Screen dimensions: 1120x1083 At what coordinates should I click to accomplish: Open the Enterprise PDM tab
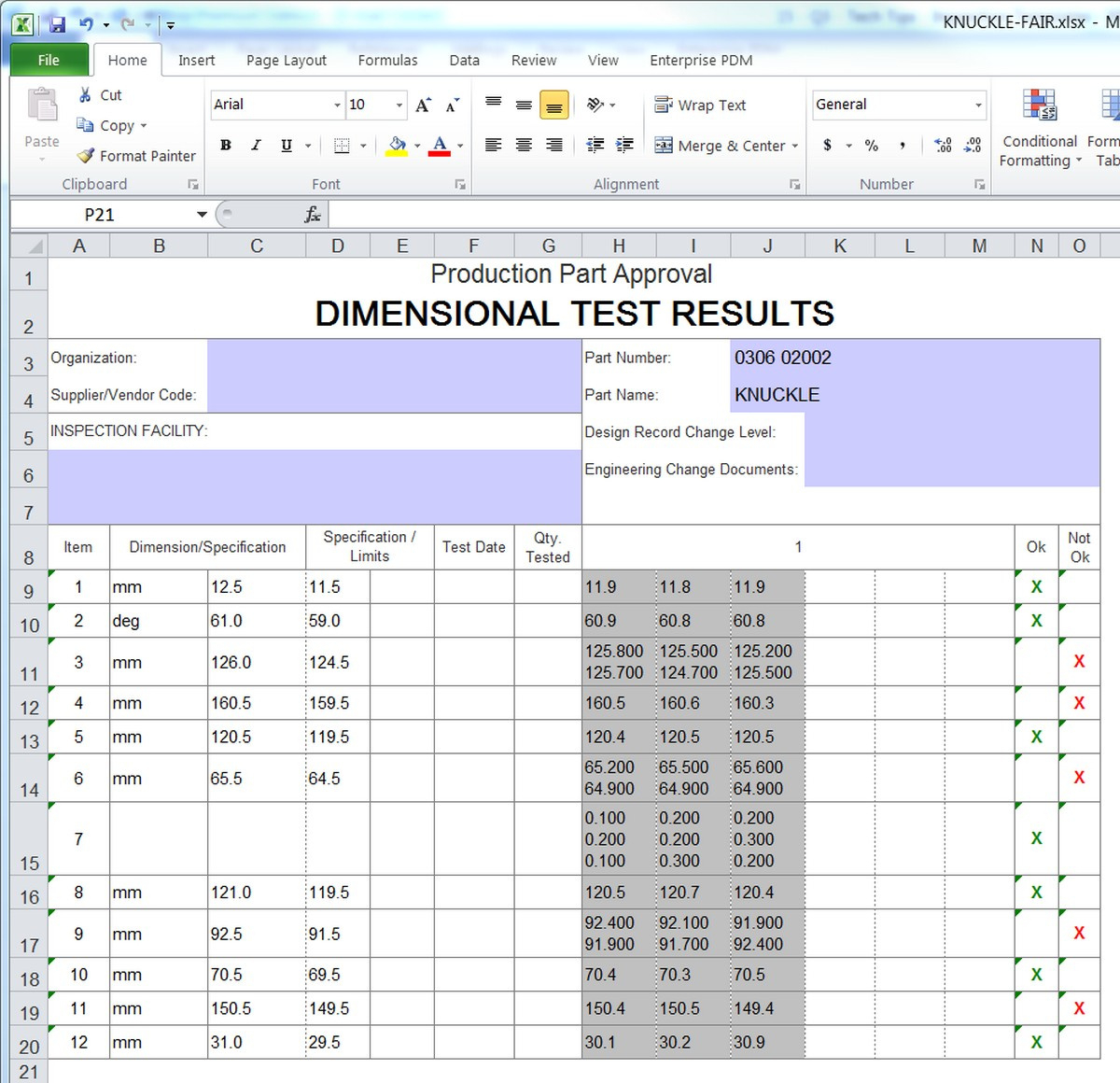[701, 60]
